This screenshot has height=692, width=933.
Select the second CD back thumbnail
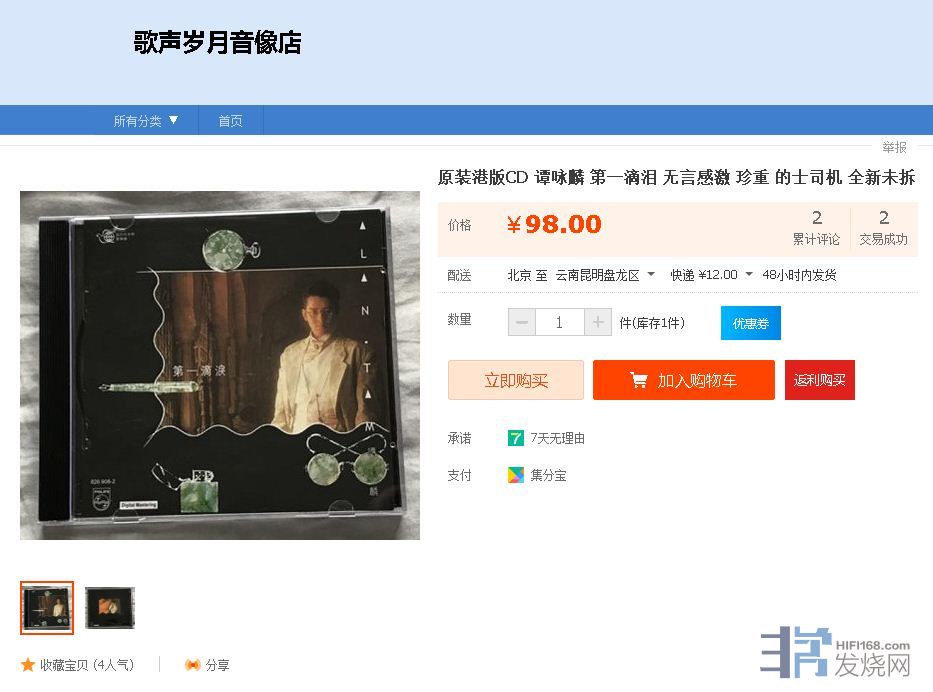(x=109, y=608)
